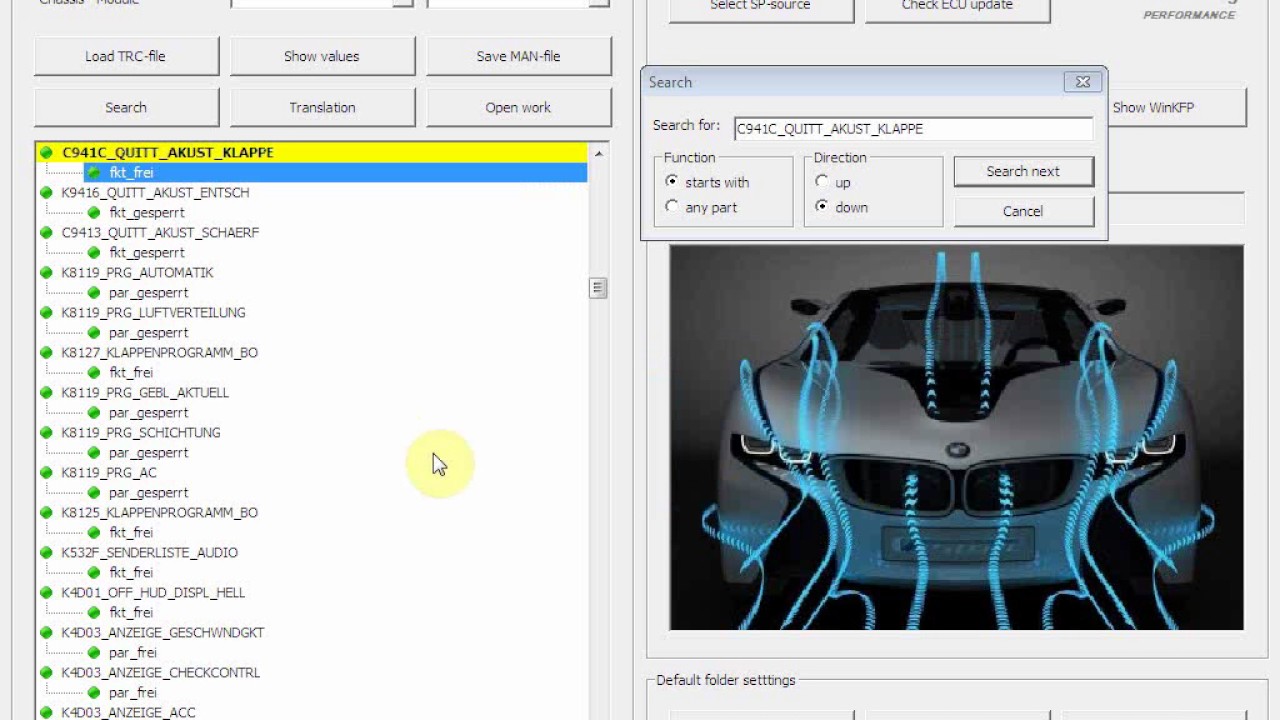
Task: Select par_frei under K4D03_ANZEIGE_GESCHWNDGKT
Action: coord(133,653)
